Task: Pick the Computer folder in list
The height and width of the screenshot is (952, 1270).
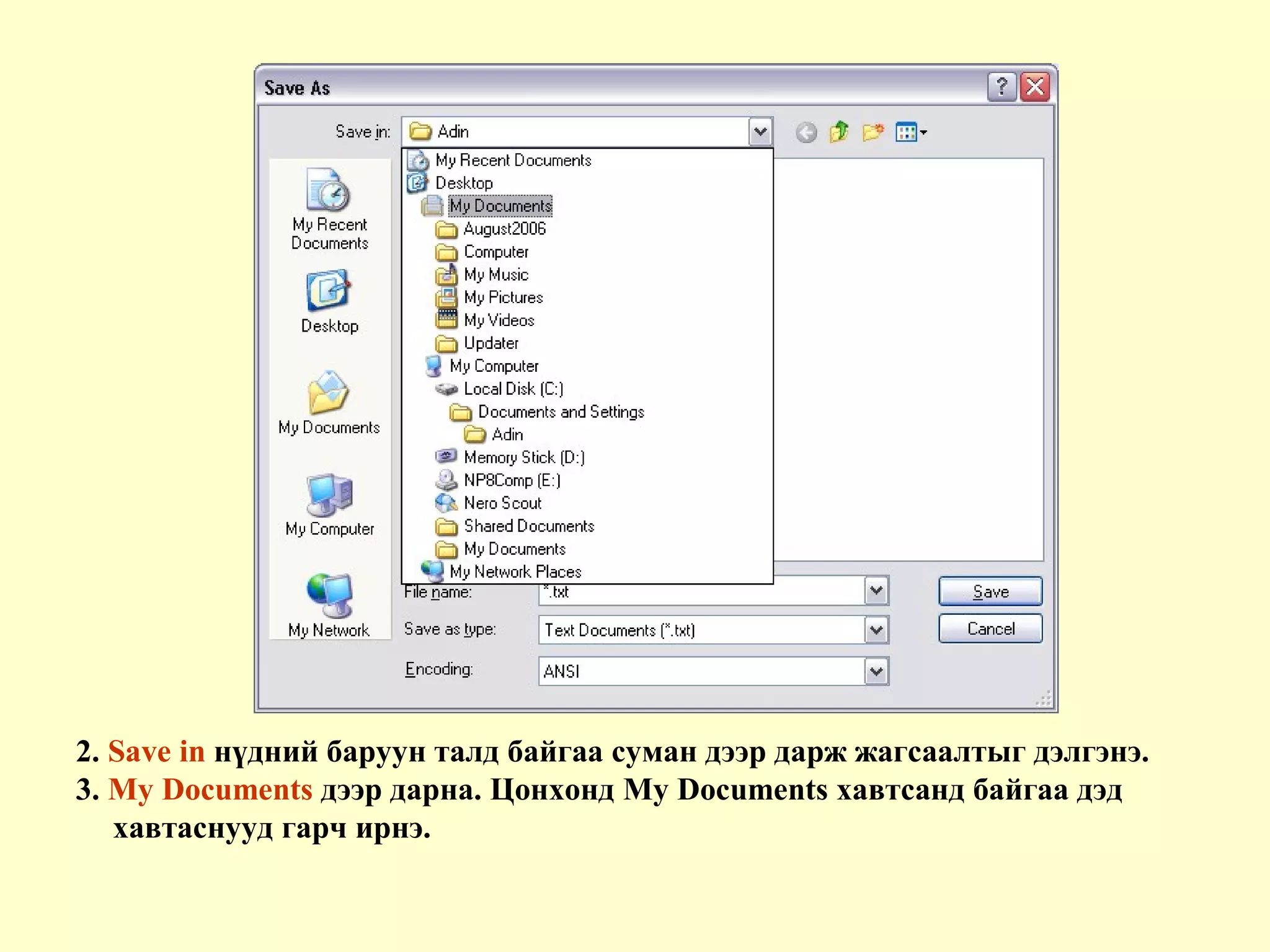Action: pos(482,252)
